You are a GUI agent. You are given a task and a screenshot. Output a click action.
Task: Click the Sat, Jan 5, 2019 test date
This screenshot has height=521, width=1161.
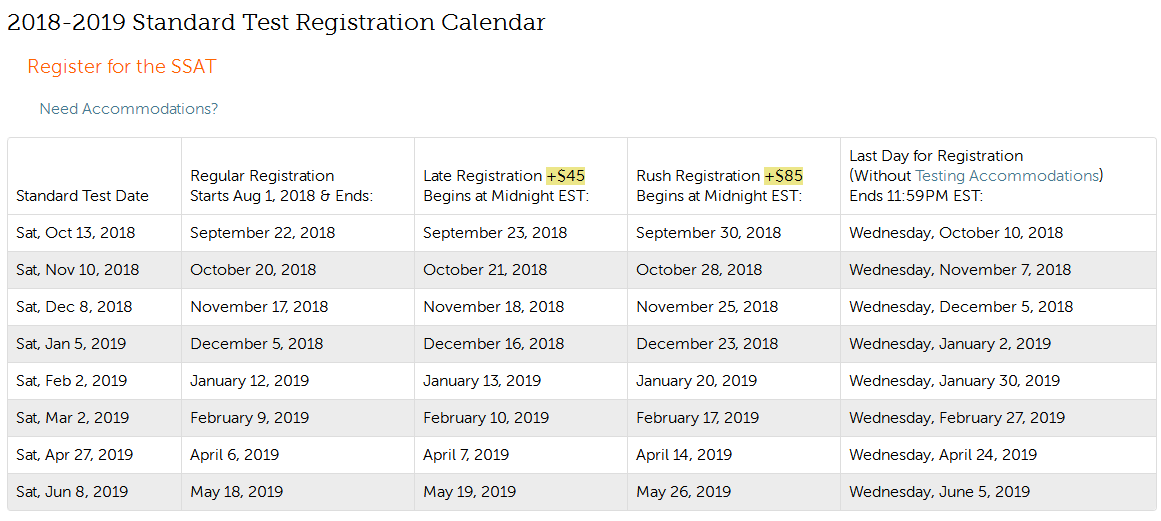click(x=71, y=344)
